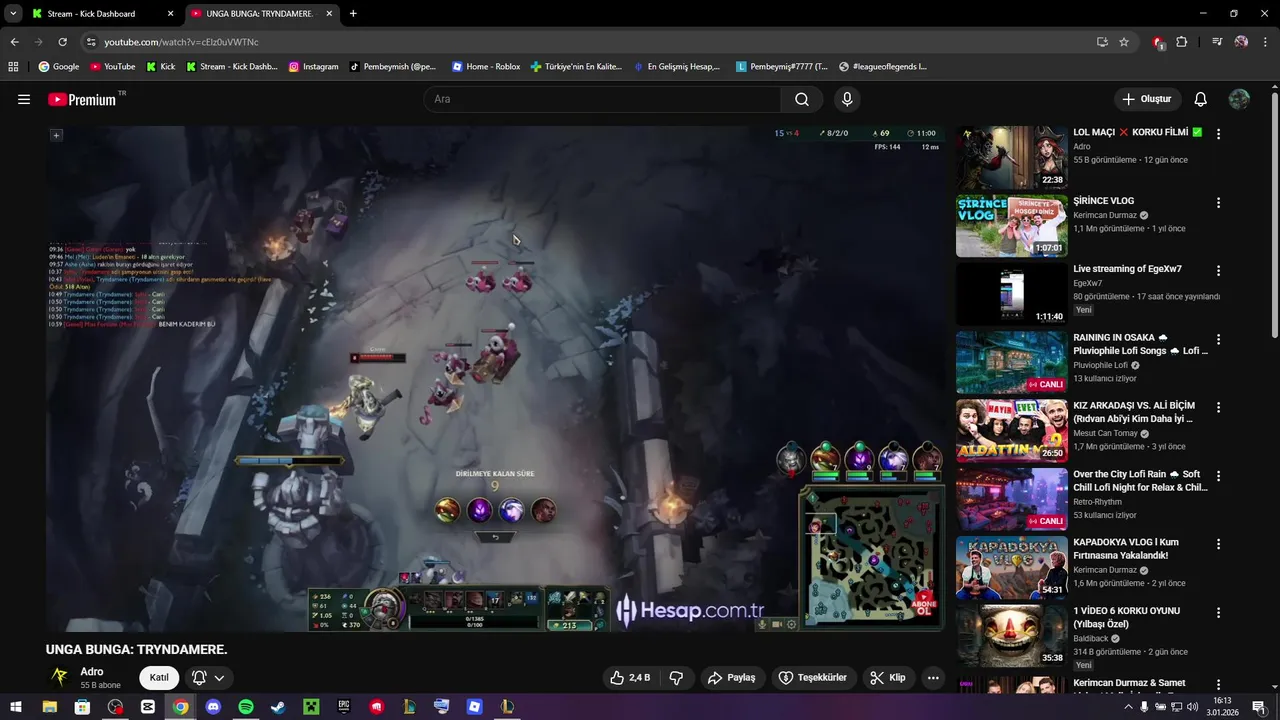
Task: Open the YouTube account avatar menu
Action: [1239, 99]
